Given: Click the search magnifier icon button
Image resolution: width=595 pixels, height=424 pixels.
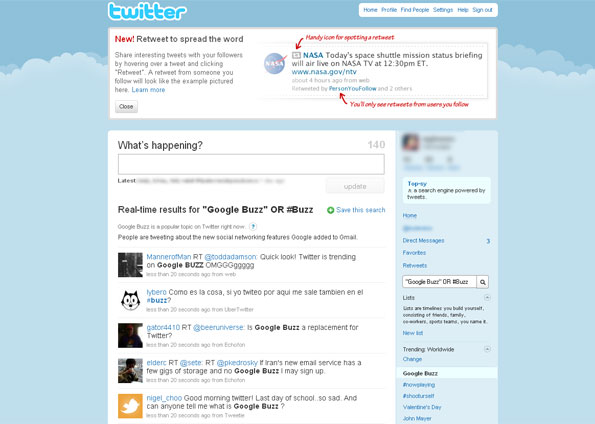Looking at the screenshot, I should 483,282.
